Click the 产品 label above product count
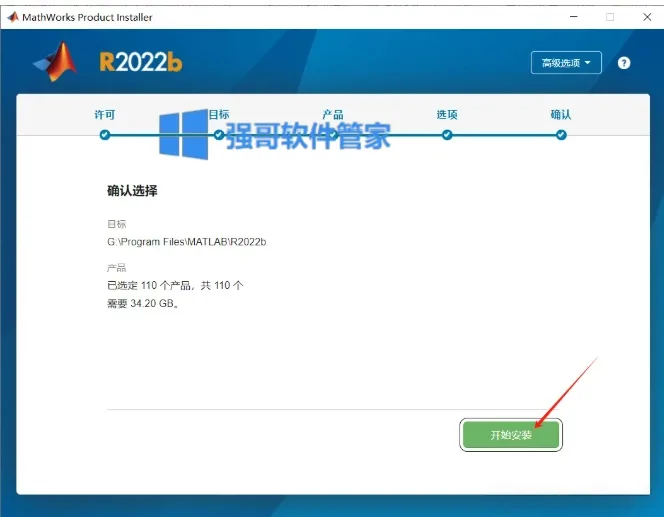Screen dimensions: 664x517 116,268
